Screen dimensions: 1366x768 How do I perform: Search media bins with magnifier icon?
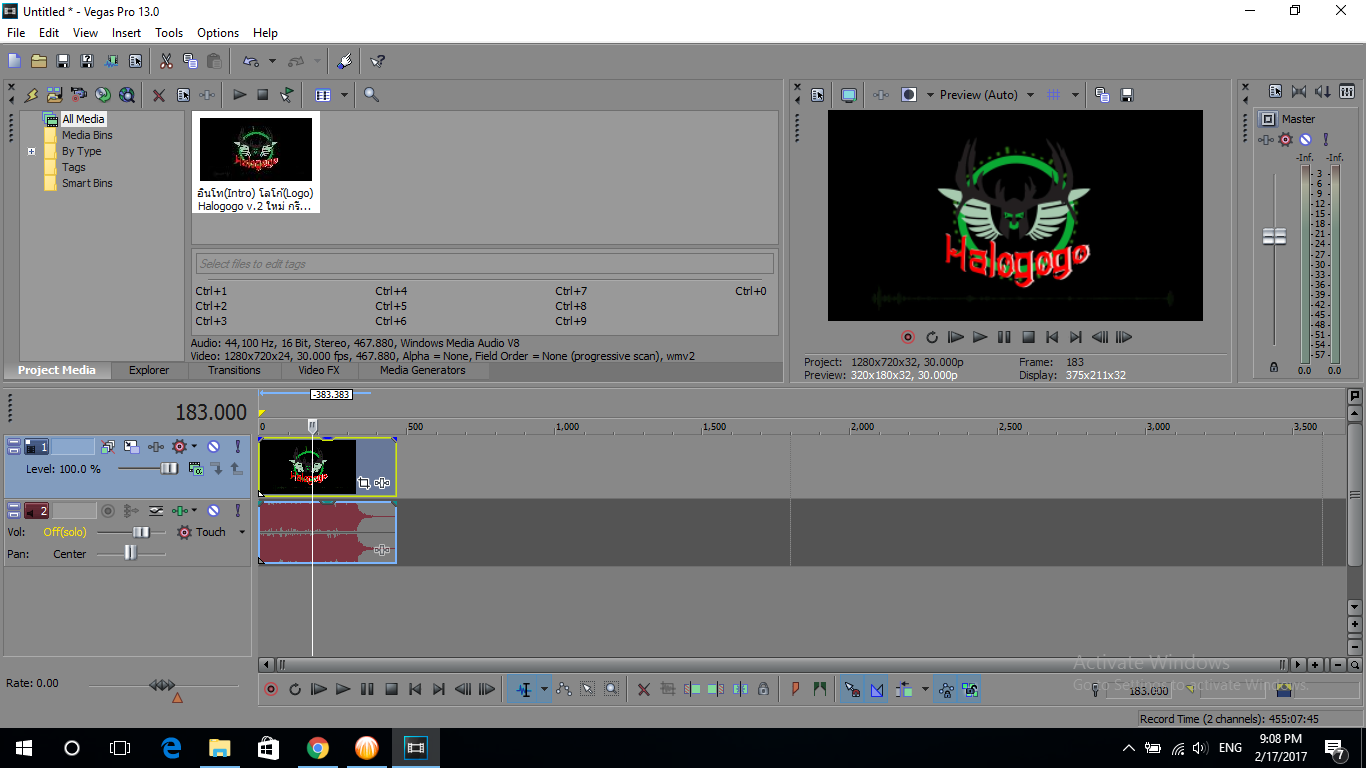point(371,95)
